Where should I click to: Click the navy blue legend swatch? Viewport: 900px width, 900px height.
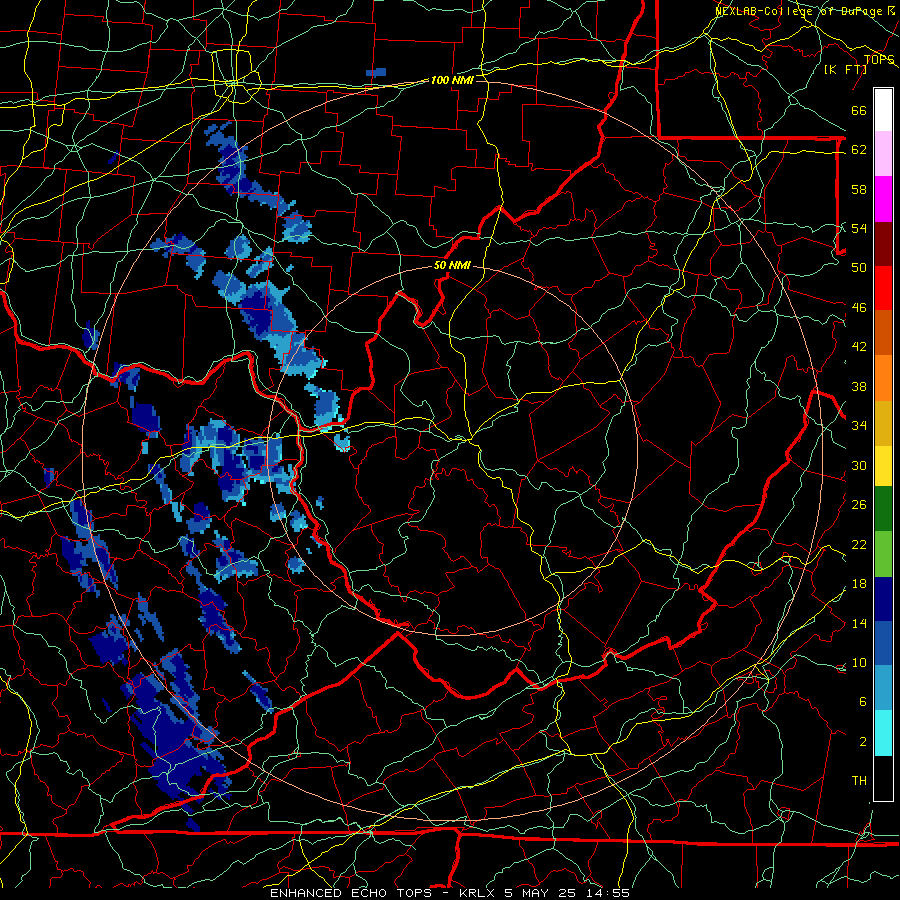[x=883, y=599]
